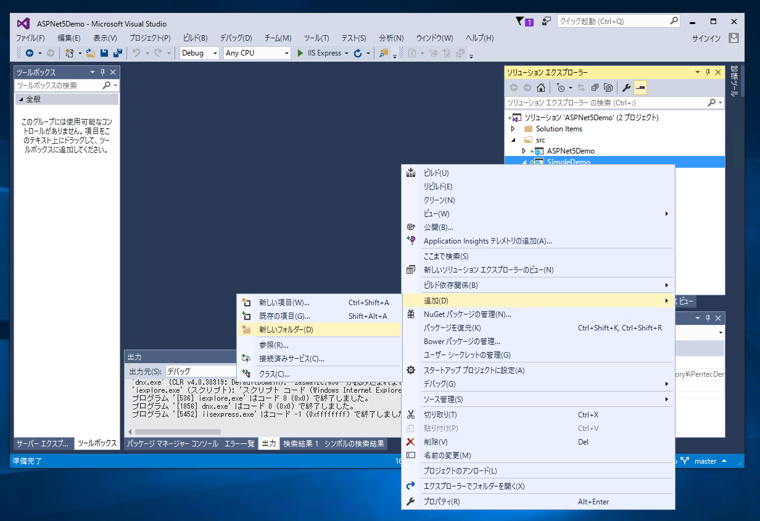Screen dimensions: 760x521
Task: Click Show All Files icon in Solution Explorer
Action: [x=608, y=88]
